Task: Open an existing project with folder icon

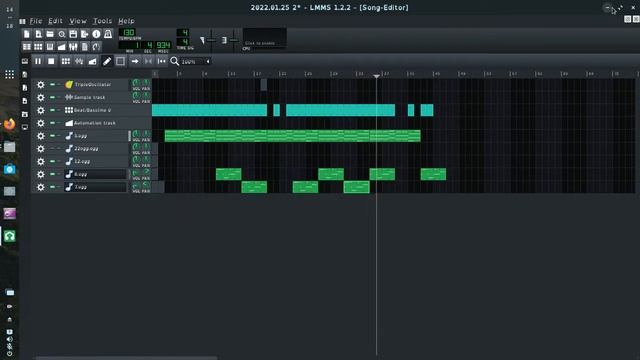Action: pos(50,34)
